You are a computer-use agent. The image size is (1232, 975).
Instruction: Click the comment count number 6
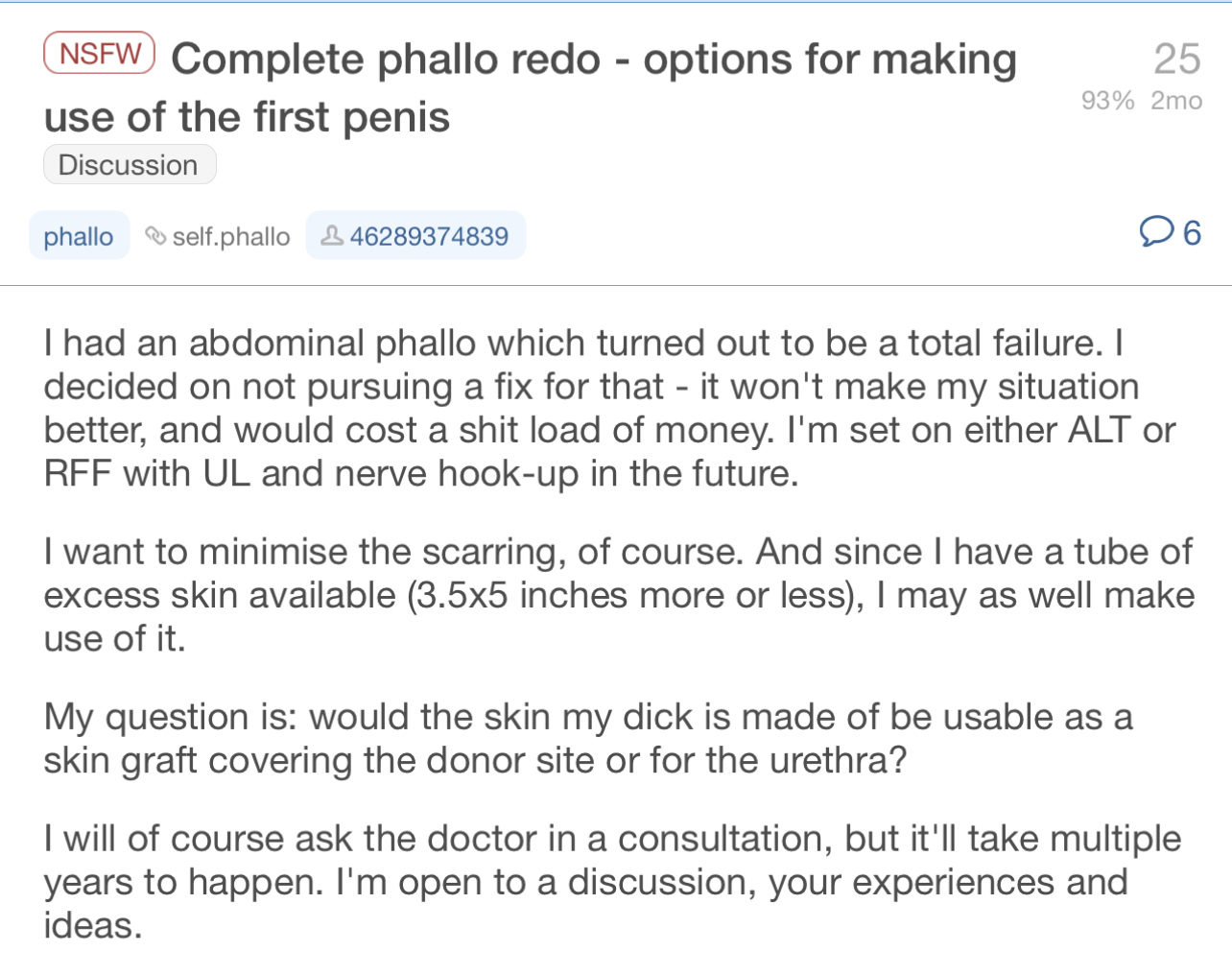(x=1192, y=232)
